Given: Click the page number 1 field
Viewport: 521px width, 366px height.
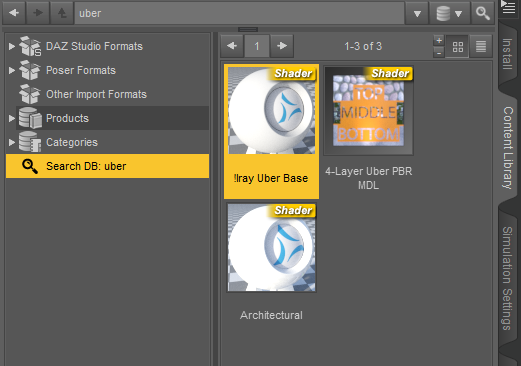Looking at the screenshot, I should tap(257, 46).
